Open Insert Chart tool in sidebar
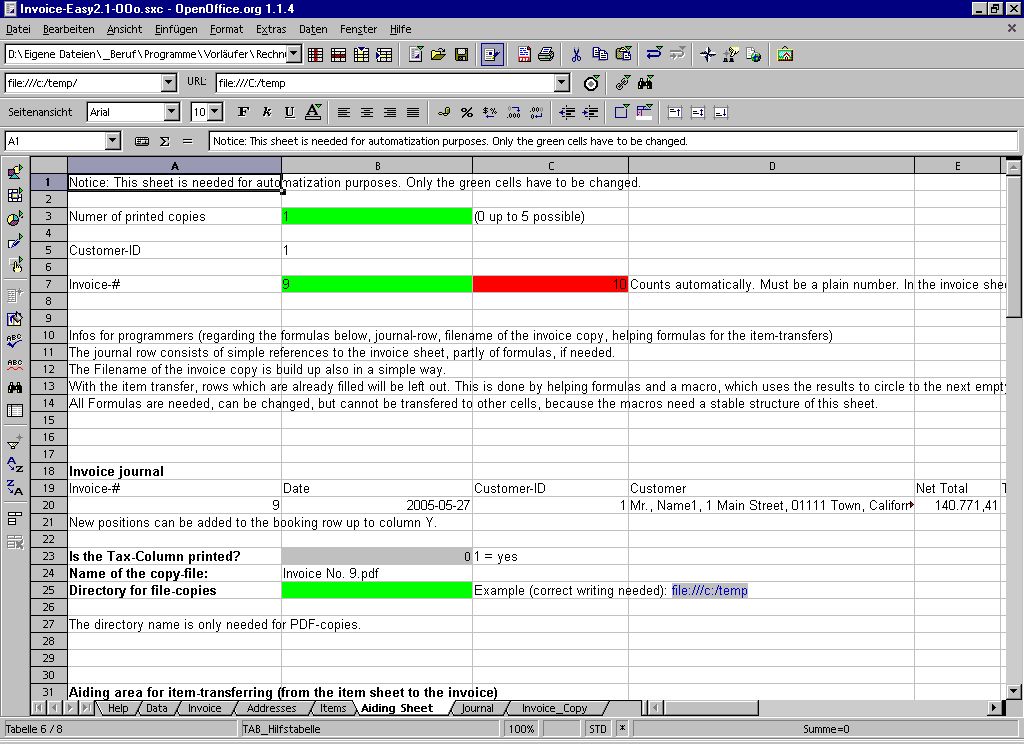Image resolution: width=1024 pixels, height=744 pixels. point(15,218)
